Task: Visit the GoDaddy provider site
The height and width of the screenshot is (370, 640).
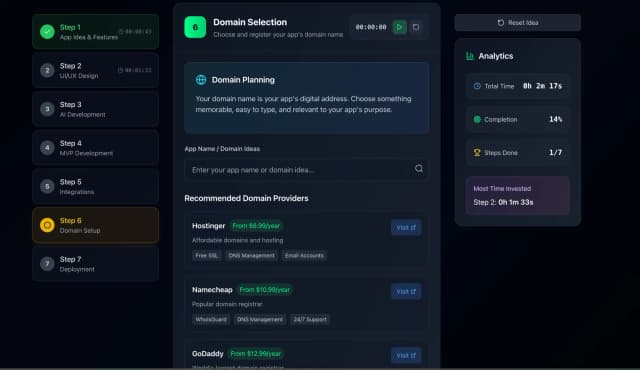Action: pos(406,355)
